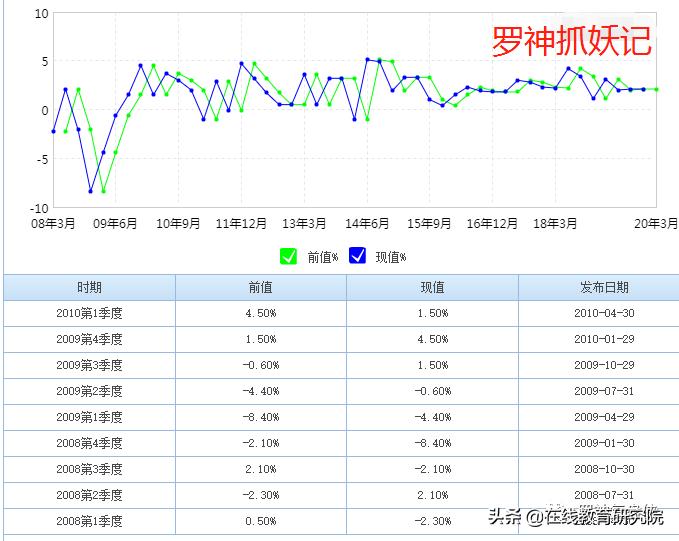
Task: Click 现值 1.50% in the 2009第3季度 row
Action: (x=433, y=365)
